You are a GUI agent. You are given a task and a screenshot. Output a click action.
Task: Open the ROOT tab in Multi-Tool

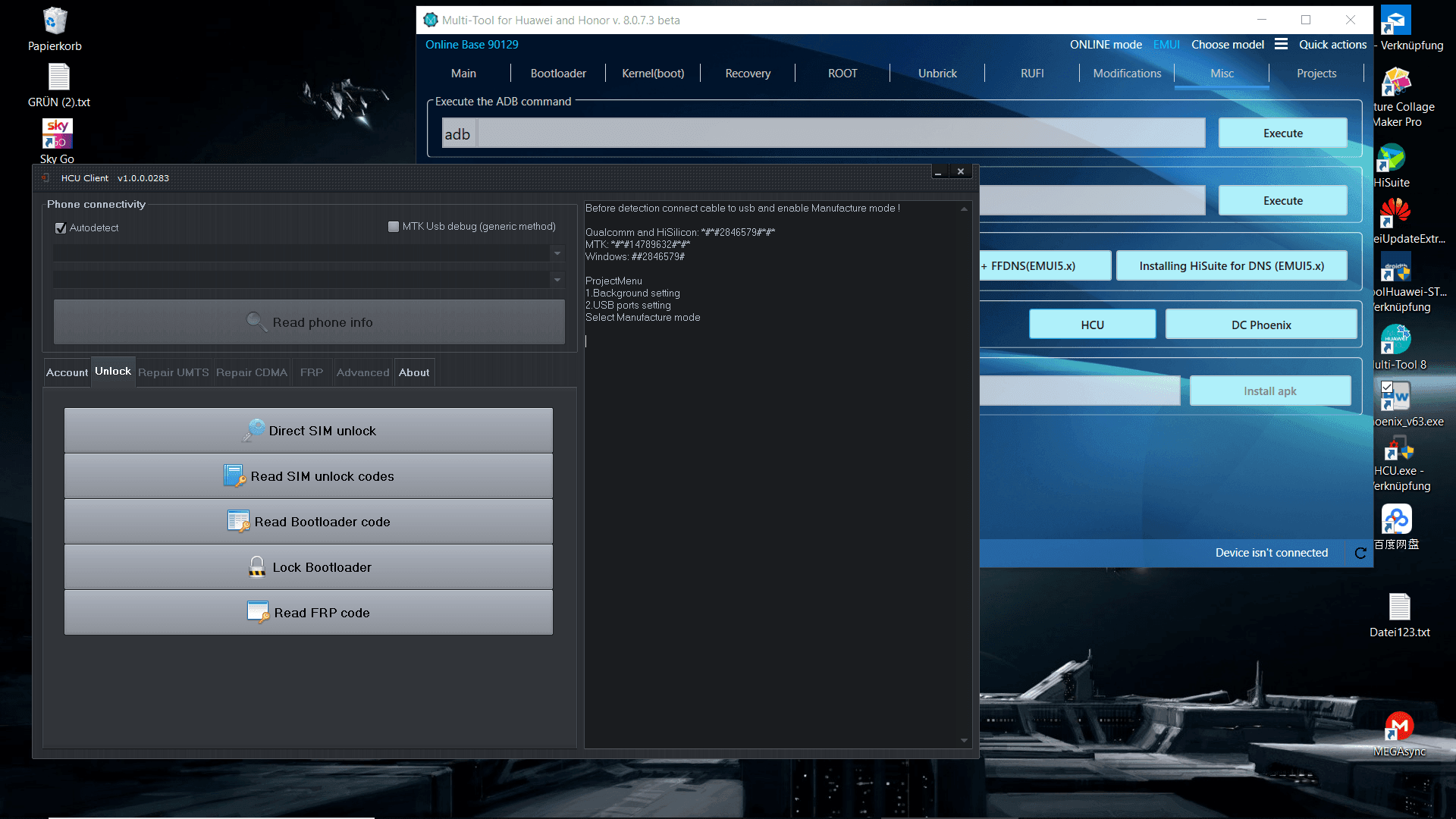[x=843, y=74]
